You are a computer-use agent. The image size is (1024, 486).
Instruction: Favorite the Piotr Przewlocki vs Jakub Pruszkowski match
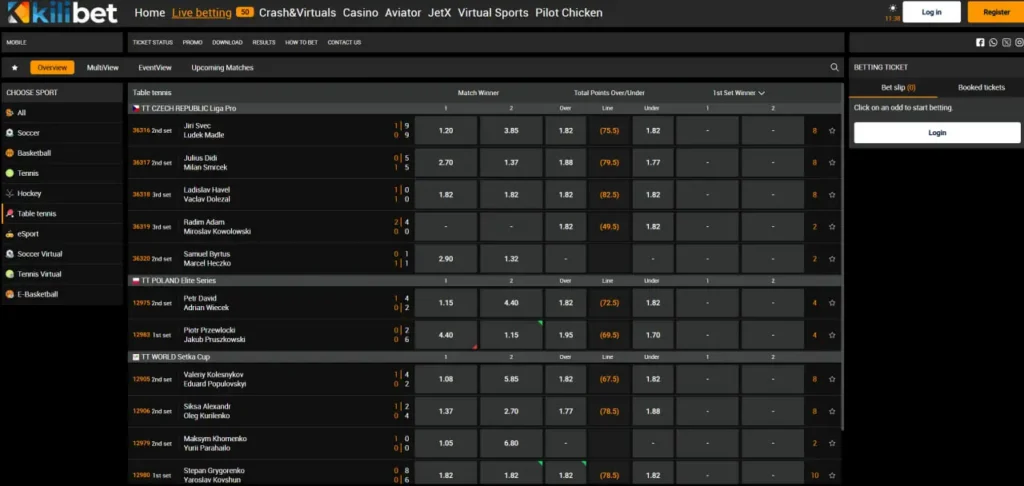click(832, 335)
